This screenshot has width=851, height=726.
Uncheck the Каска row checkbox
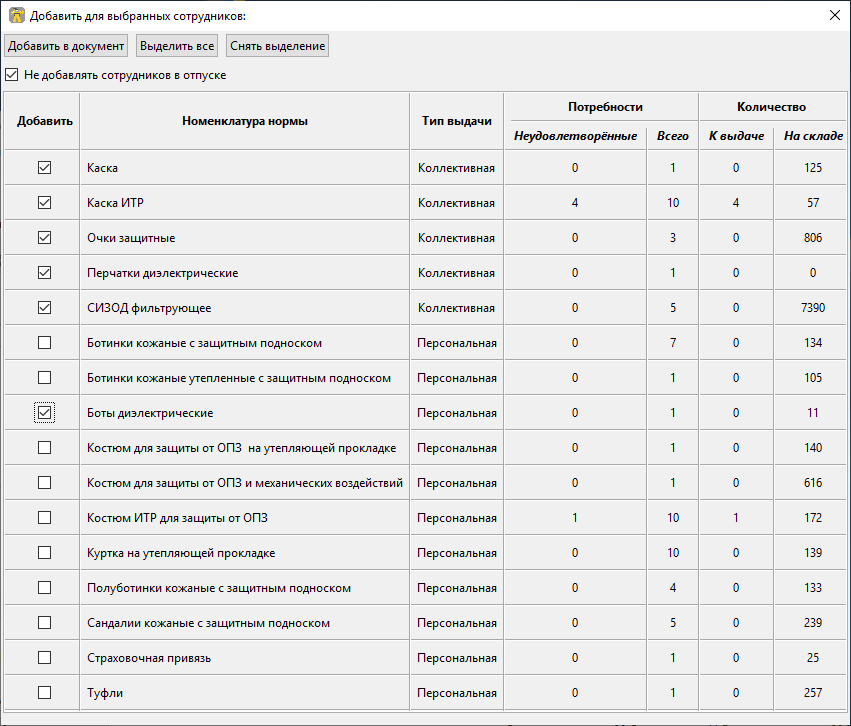45,168
